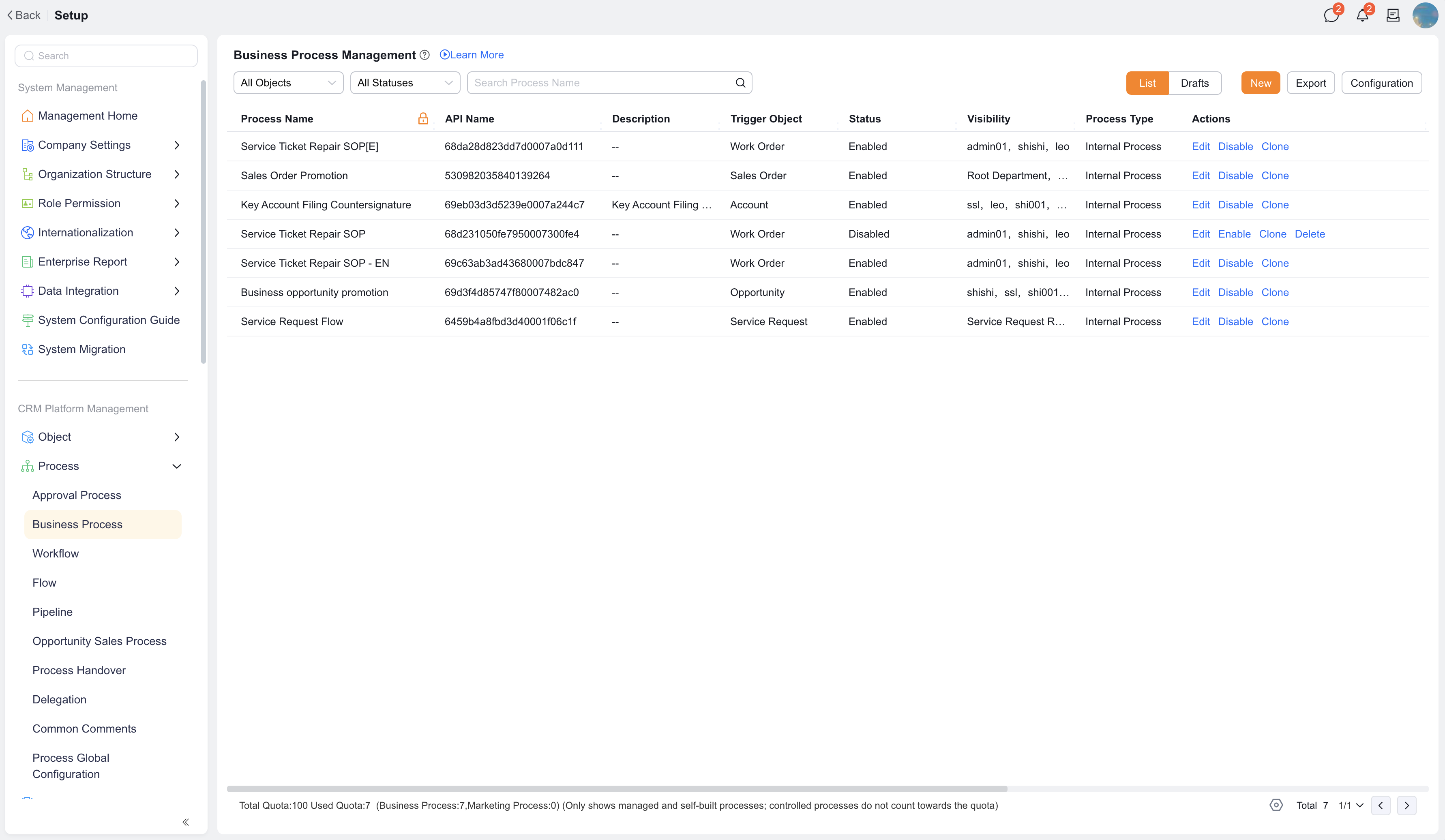
Task: Open the Configuration button
Action: 1381,83
